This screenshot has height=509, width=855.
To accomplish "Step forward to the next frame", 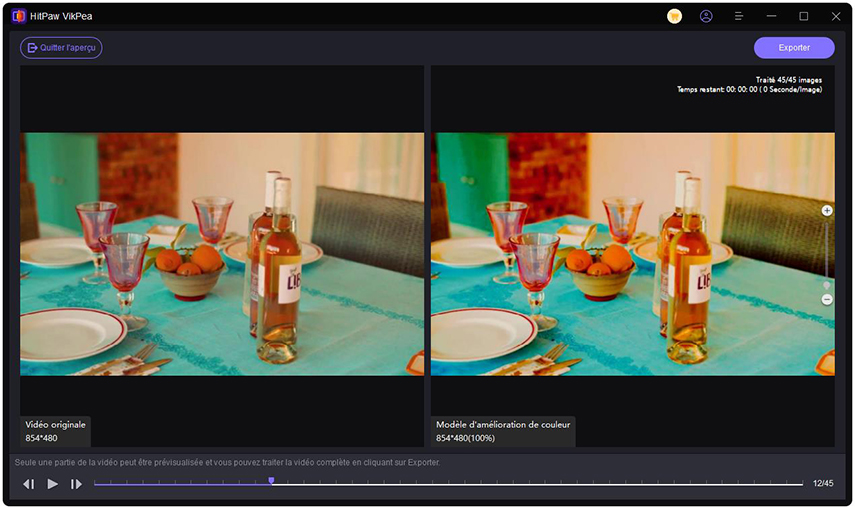I will click(x=76, y=484).
